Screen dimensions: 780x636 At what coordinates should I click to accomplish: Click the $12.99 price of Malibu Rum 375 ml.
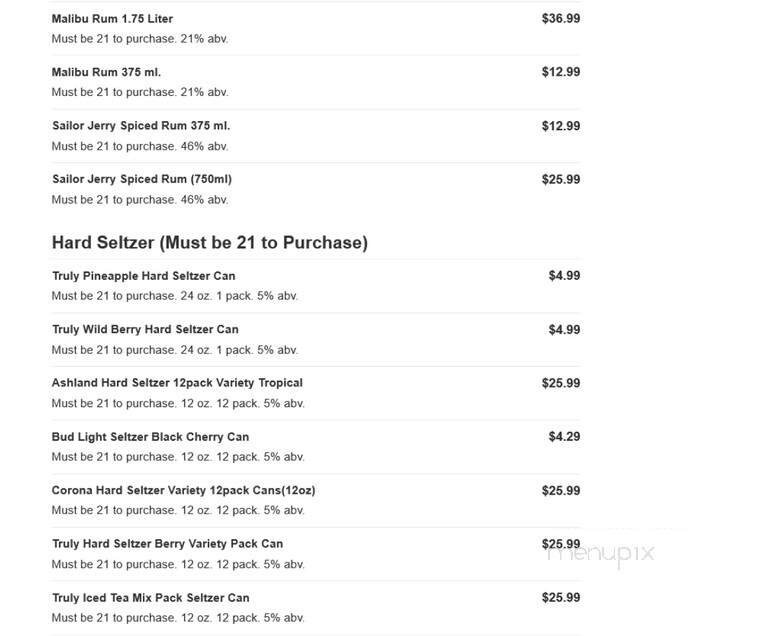(560, 72)
